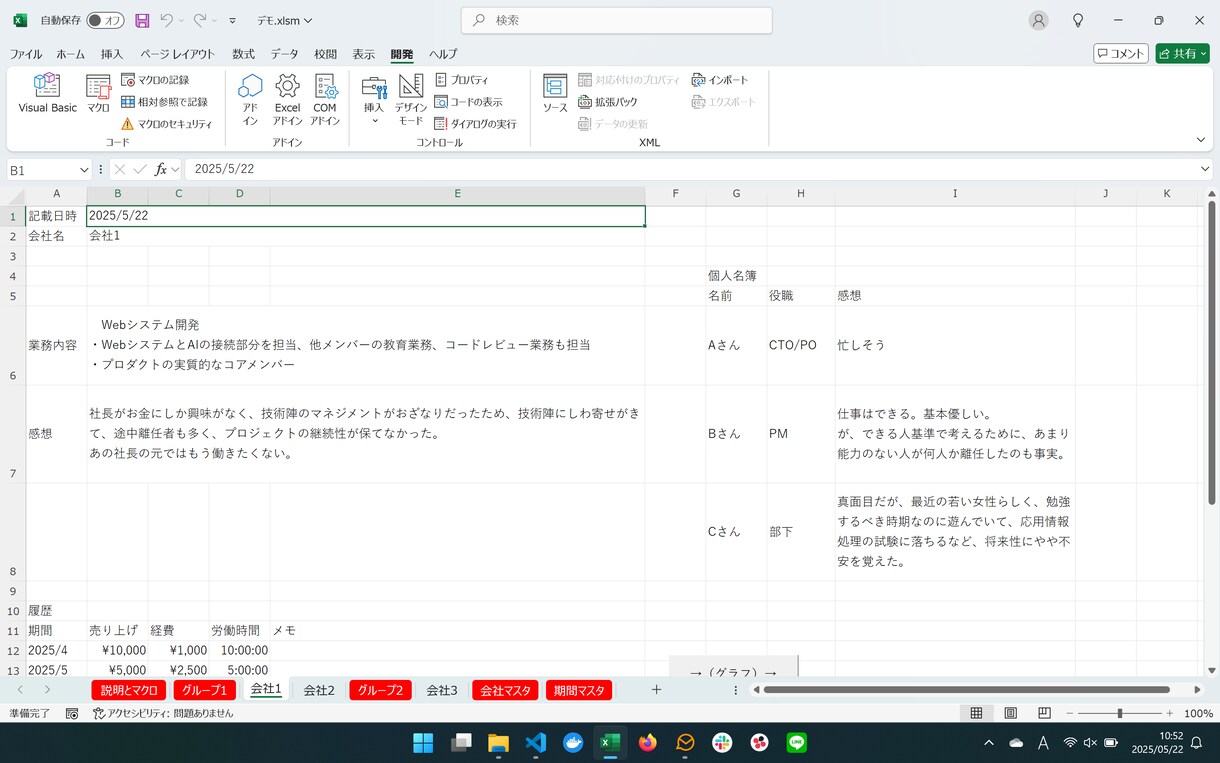Zoom in with the plus button
Viewport: 1220px width, 763px height.
1171,713
